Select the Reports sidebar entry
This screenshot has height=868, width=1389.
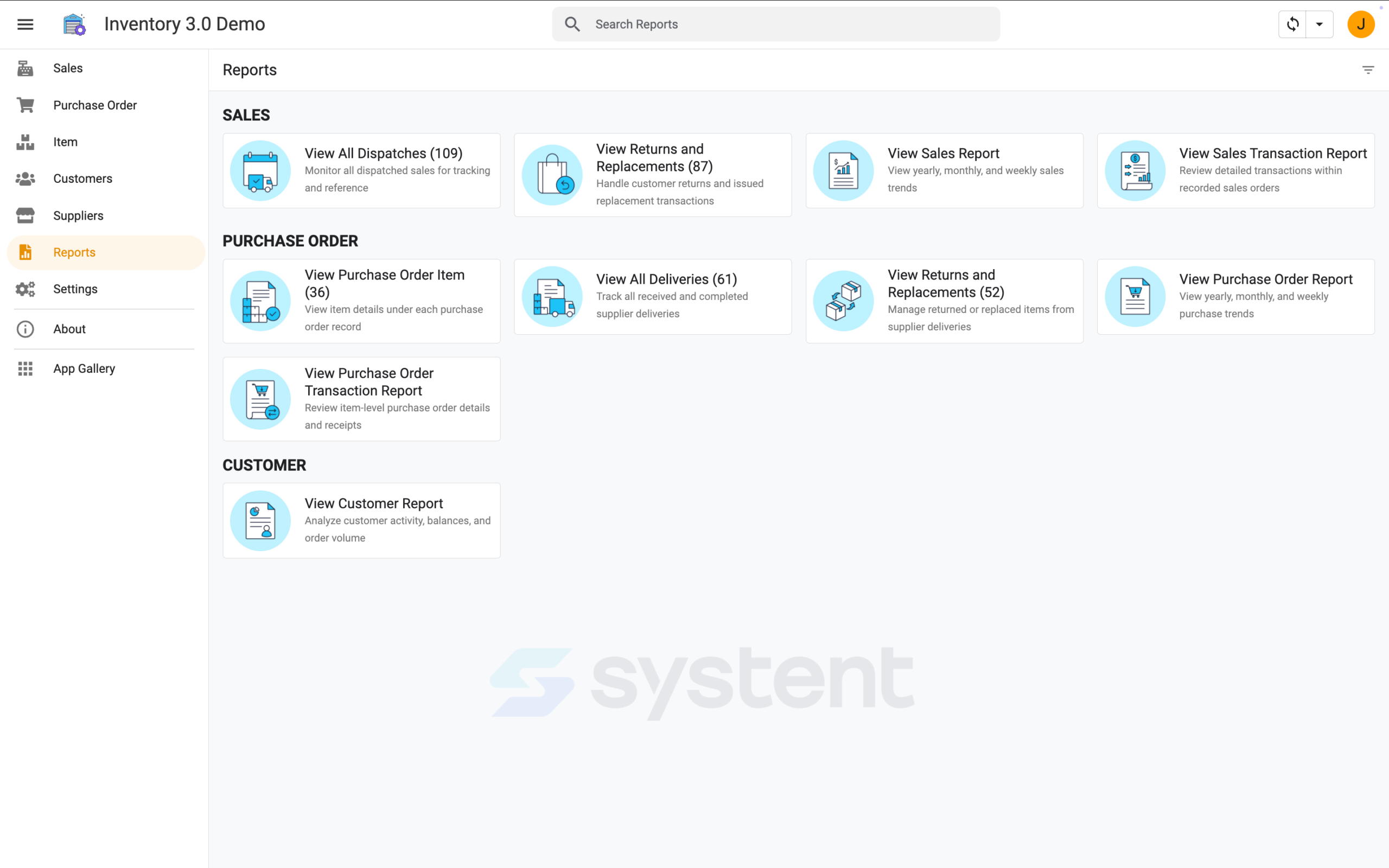point(106,252)
